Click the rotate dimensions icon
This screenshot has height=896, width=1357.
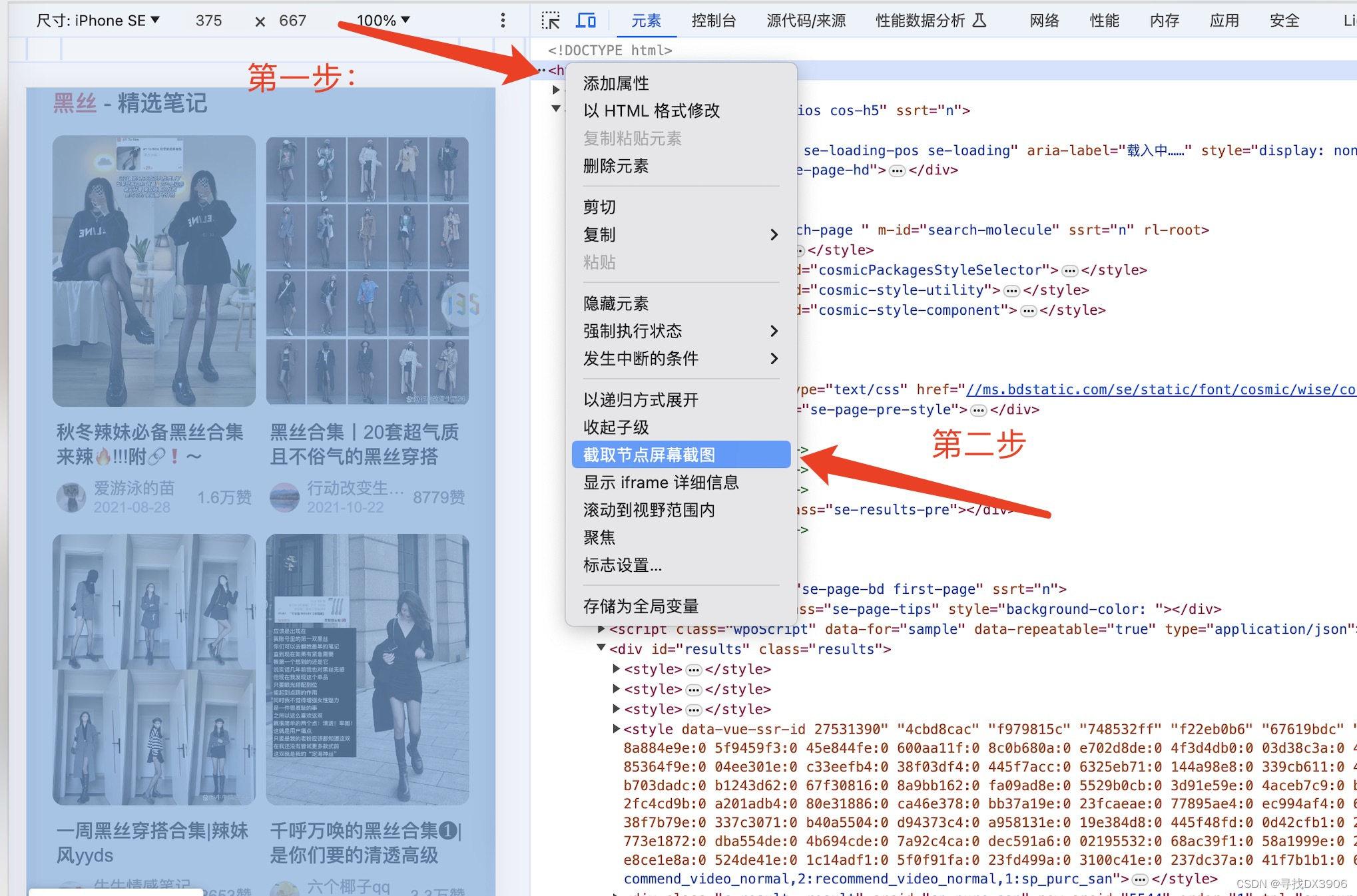tap(260, 22)
